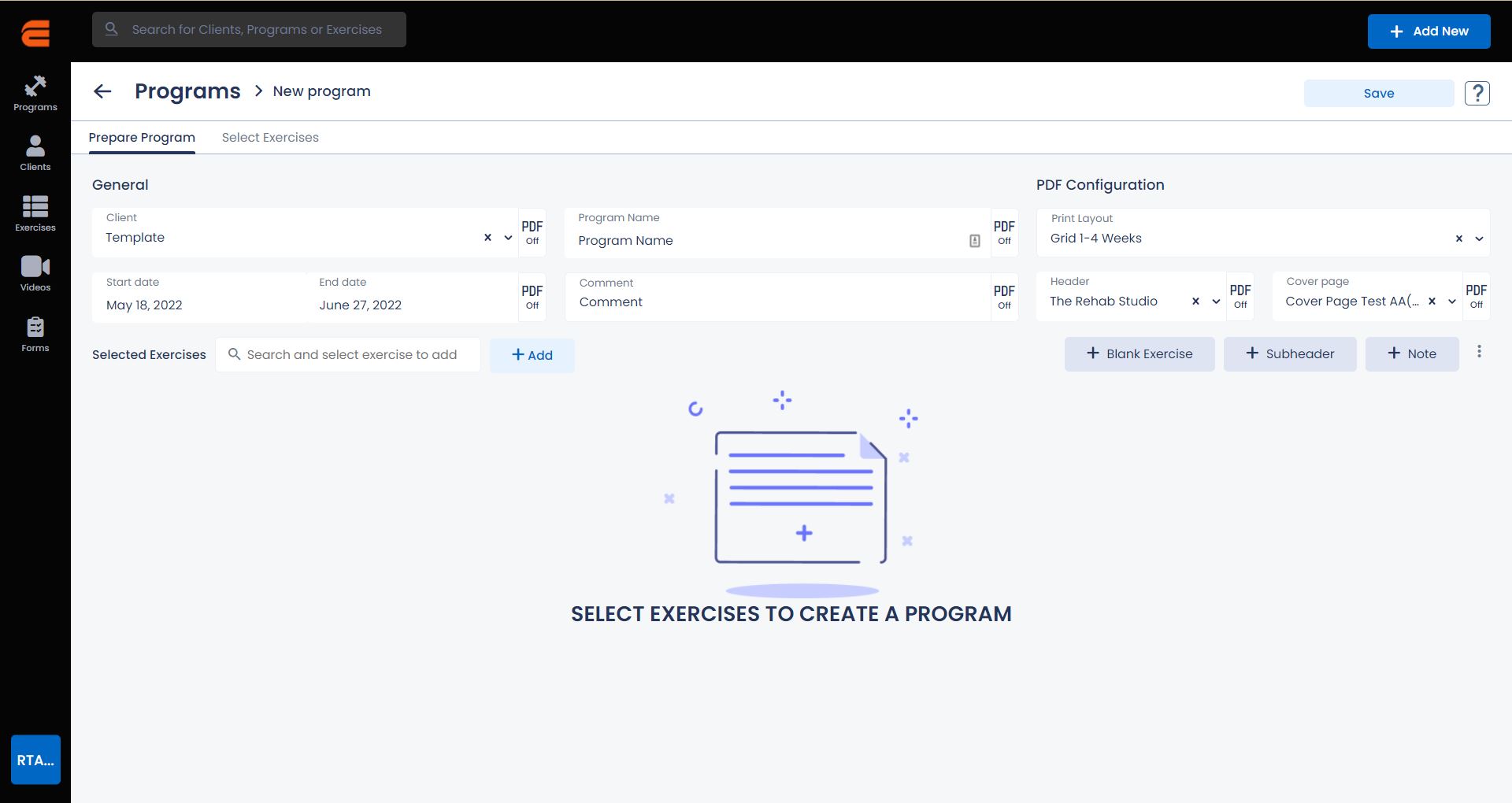1512x803 pixels.
Task: Open Videos from the sidebar
Action: (x=35, y=273)
